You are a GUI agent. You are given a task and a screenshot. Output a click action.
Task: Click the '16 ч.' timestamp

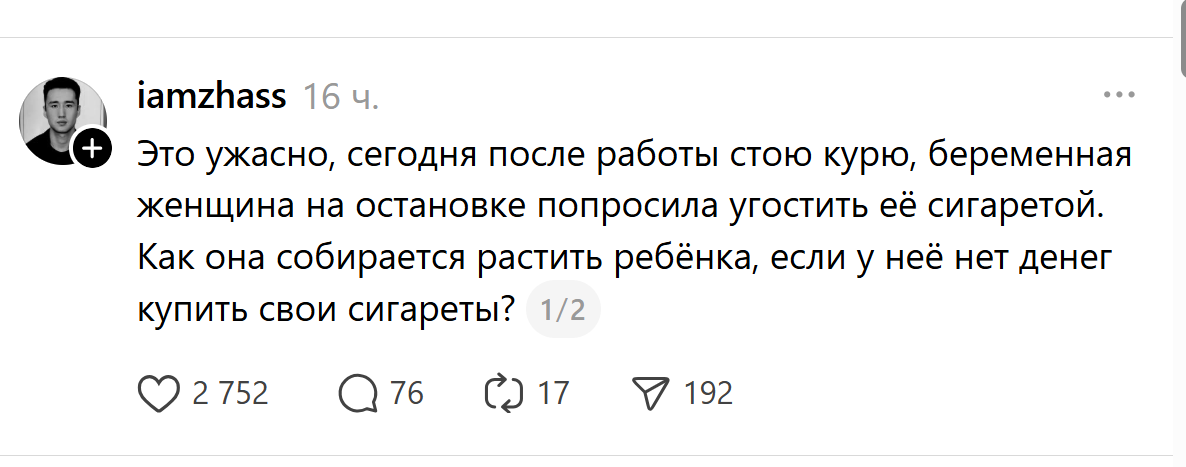(x=341, y=97)
